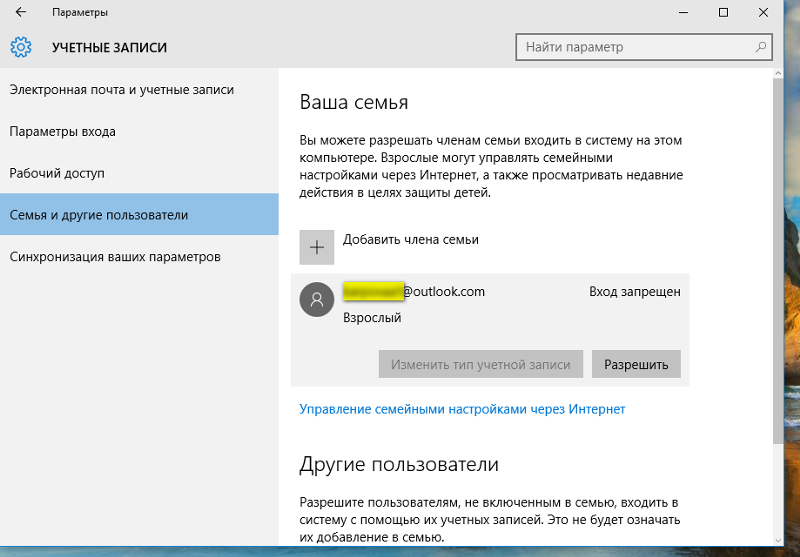This screenshot has height=557, width=800.
Task: Click "Добавить члена семьи" label
Action: click(x=411, y=240)
